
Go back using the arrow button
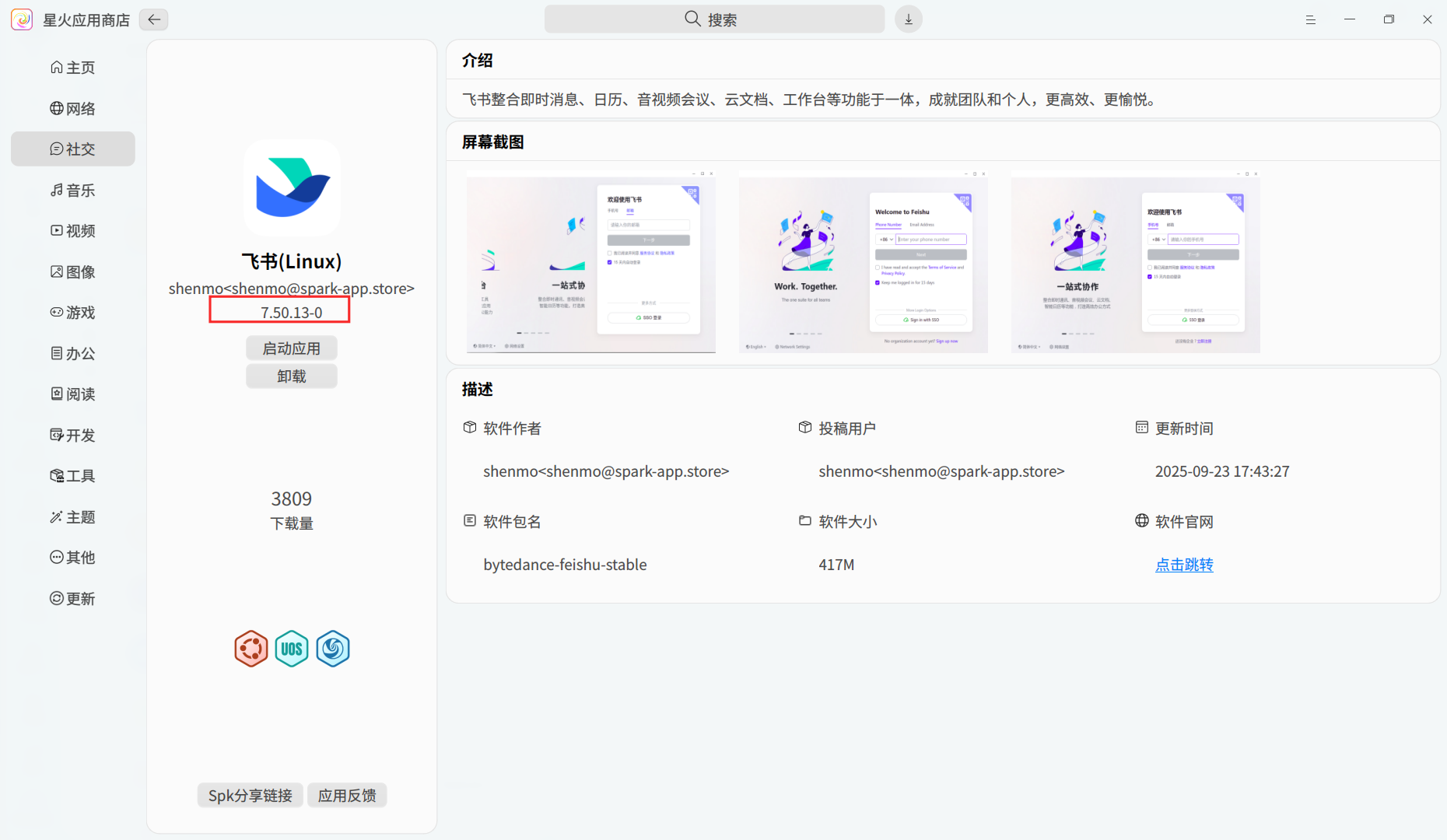pyautogui.click(x=154, y=19)
